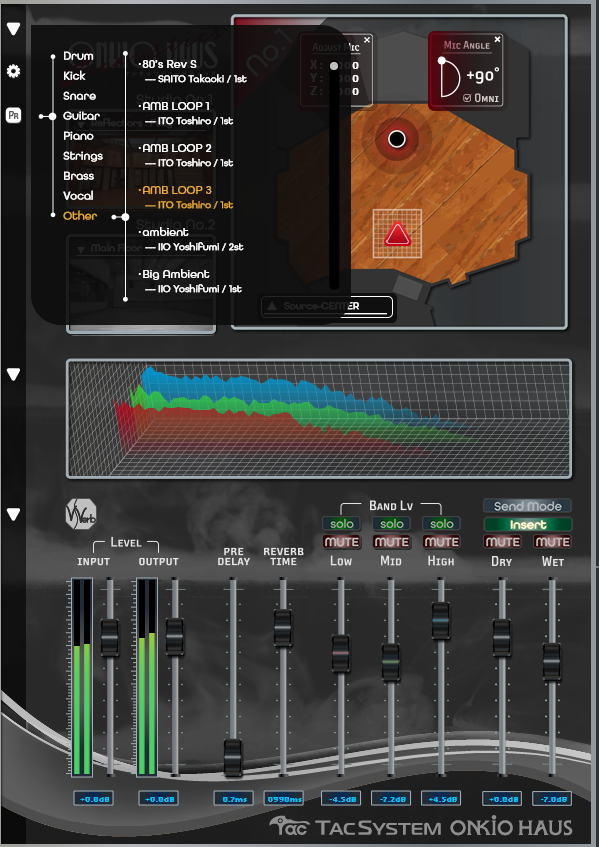Open the Source-CENTER selector
Screen dimensions: 599x847
pyautogui.click(x=327, y=306)
